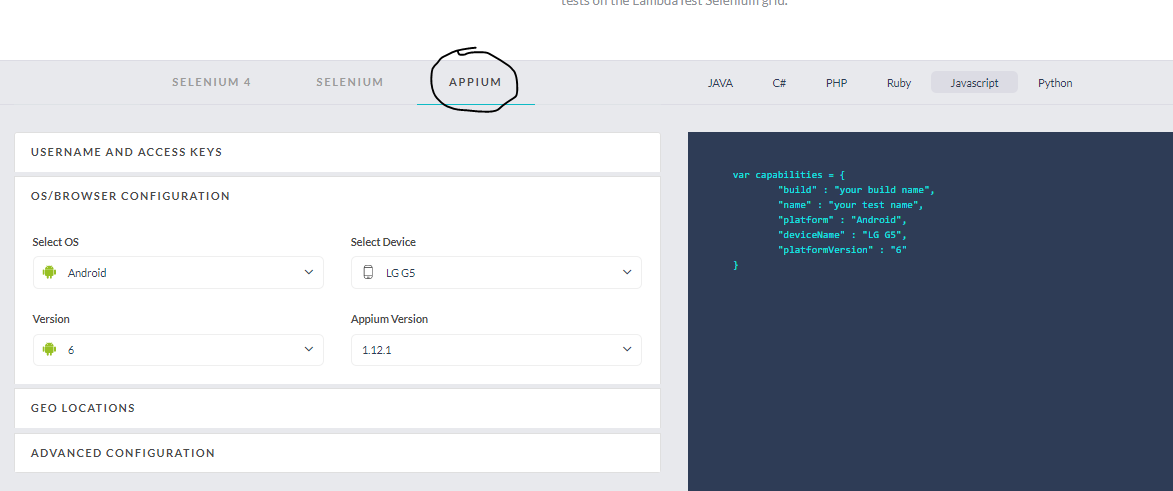The height and width of the screenshot is (491, 1173).
Task: Click the phone icon beside LG G5
Action: [x=367, y=272]
